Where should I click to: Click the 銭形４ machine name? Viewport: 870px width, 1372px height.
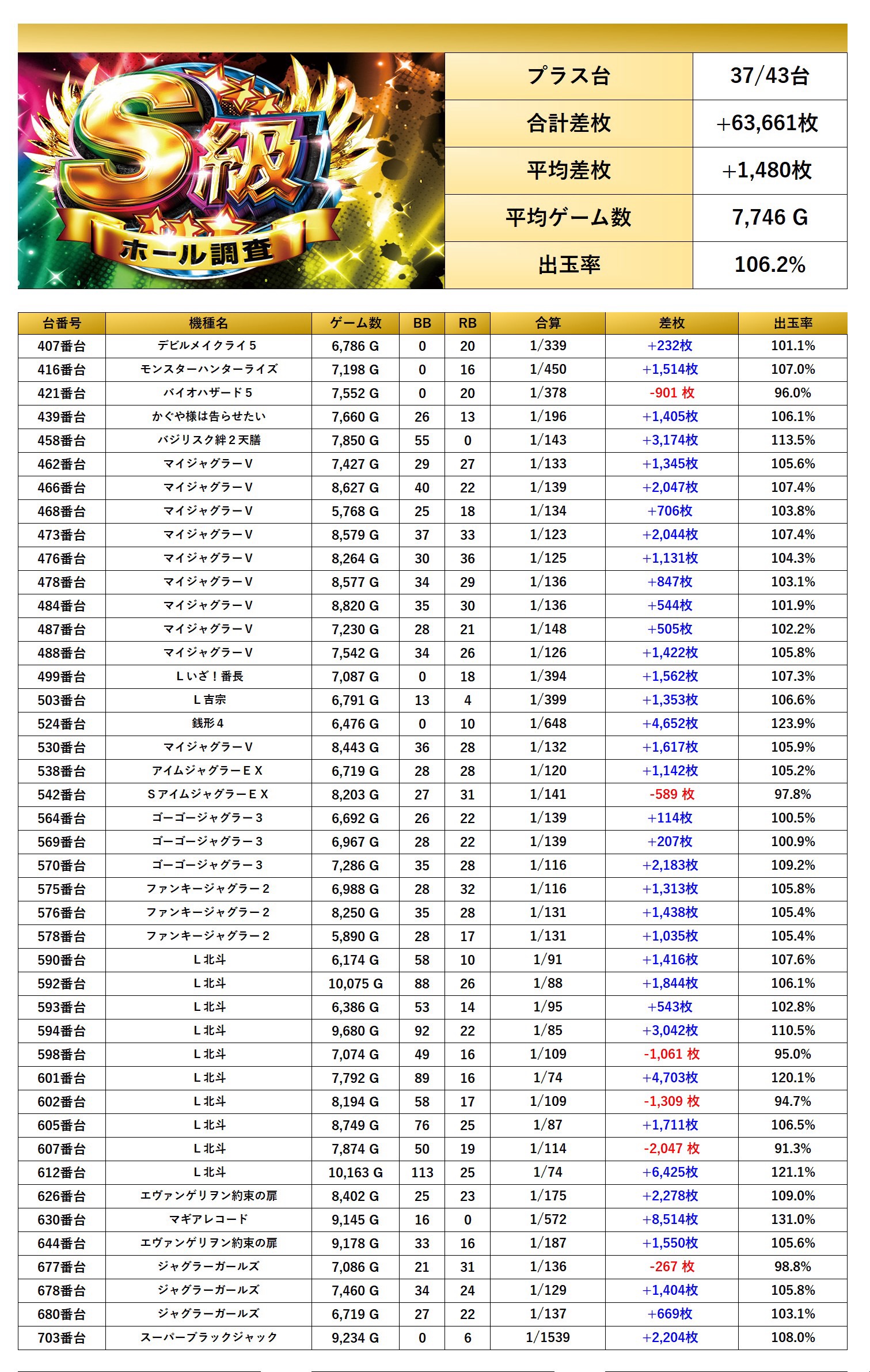click(208, 723)
